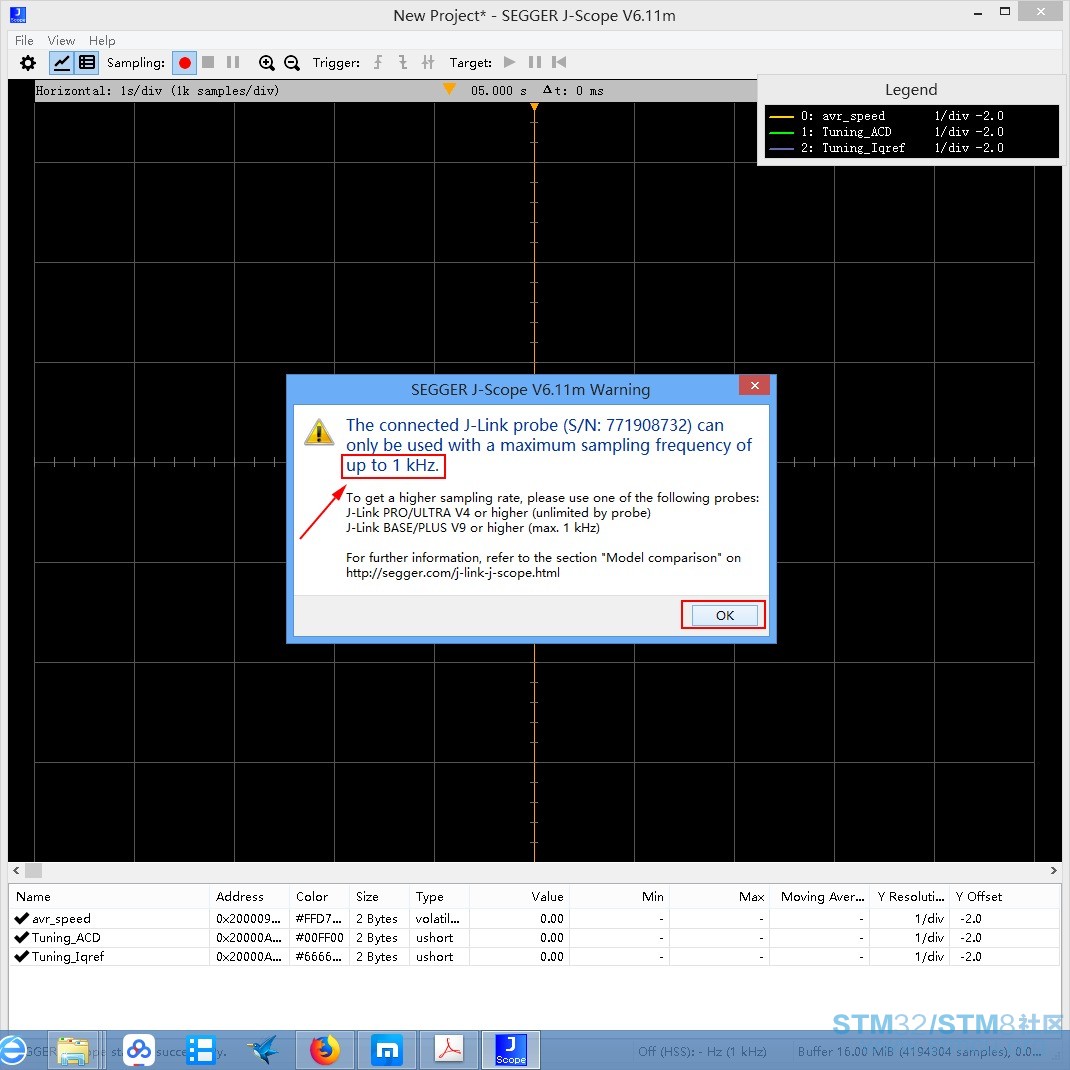
Task: Start sampling with the red record button
Action: [x=184, y=63]
